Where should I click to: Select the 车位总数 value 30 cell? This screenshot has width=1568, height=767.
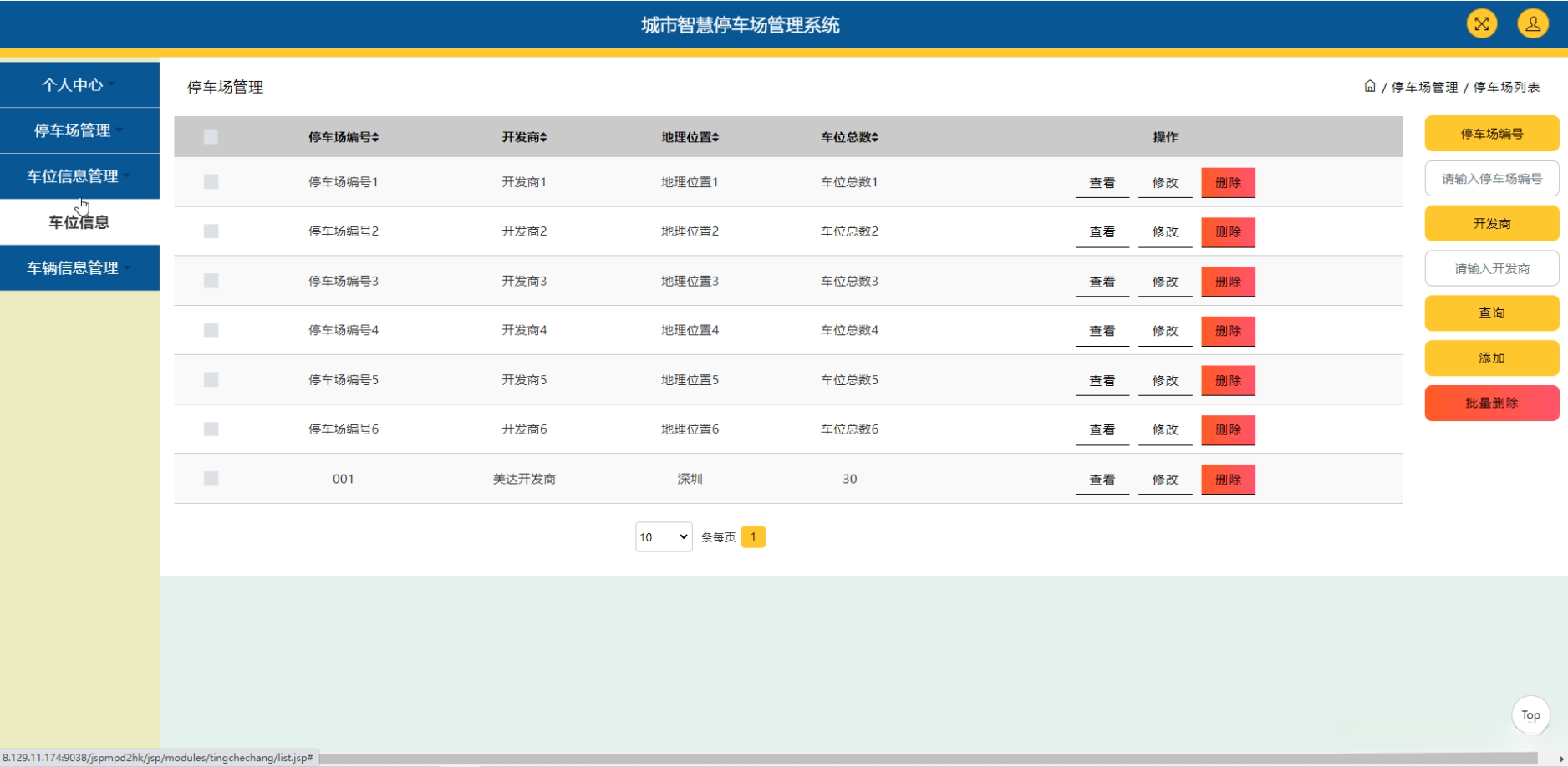[849, 480]
